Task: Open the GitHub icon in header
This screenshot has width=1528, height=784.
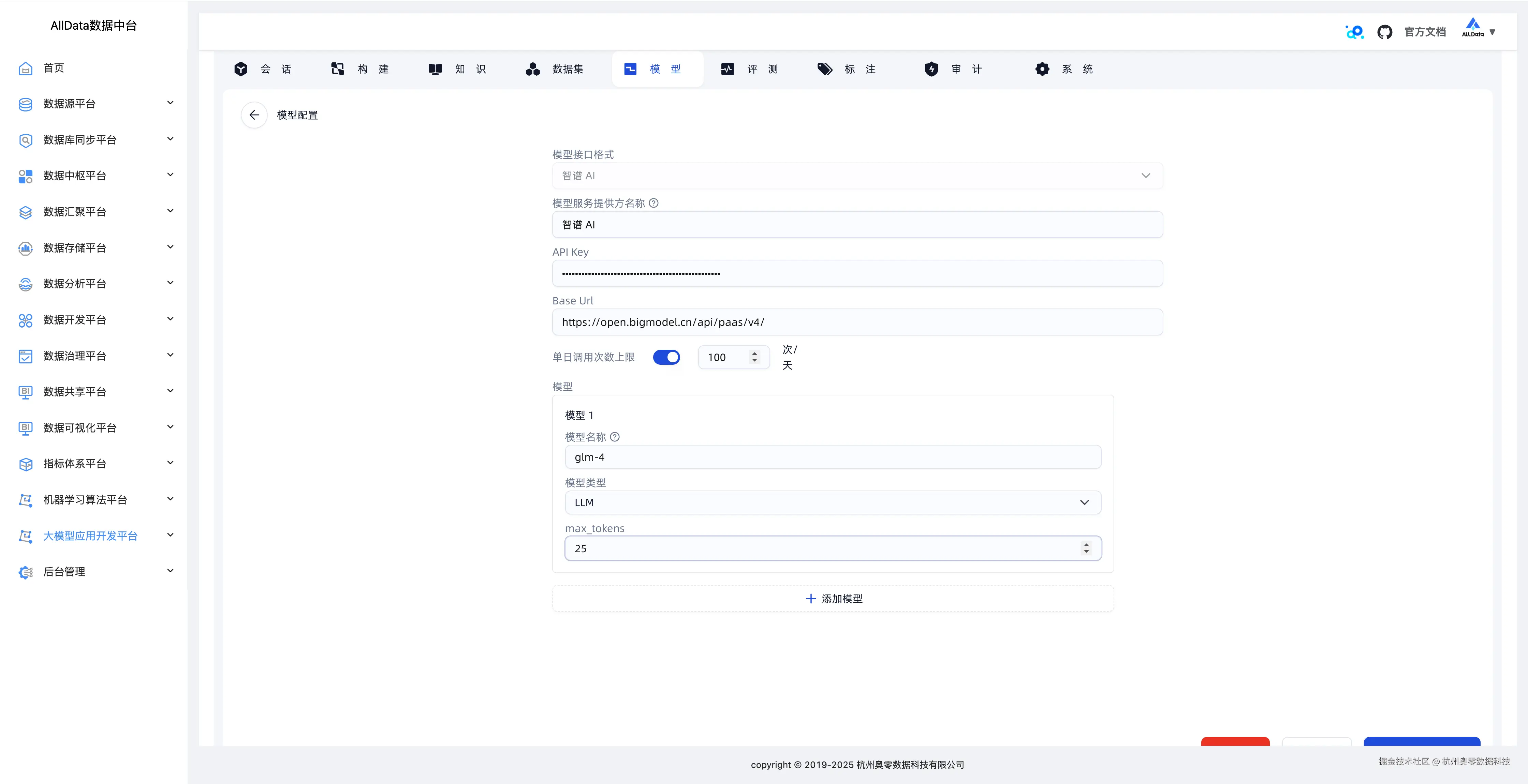Action: (1384, 32)
